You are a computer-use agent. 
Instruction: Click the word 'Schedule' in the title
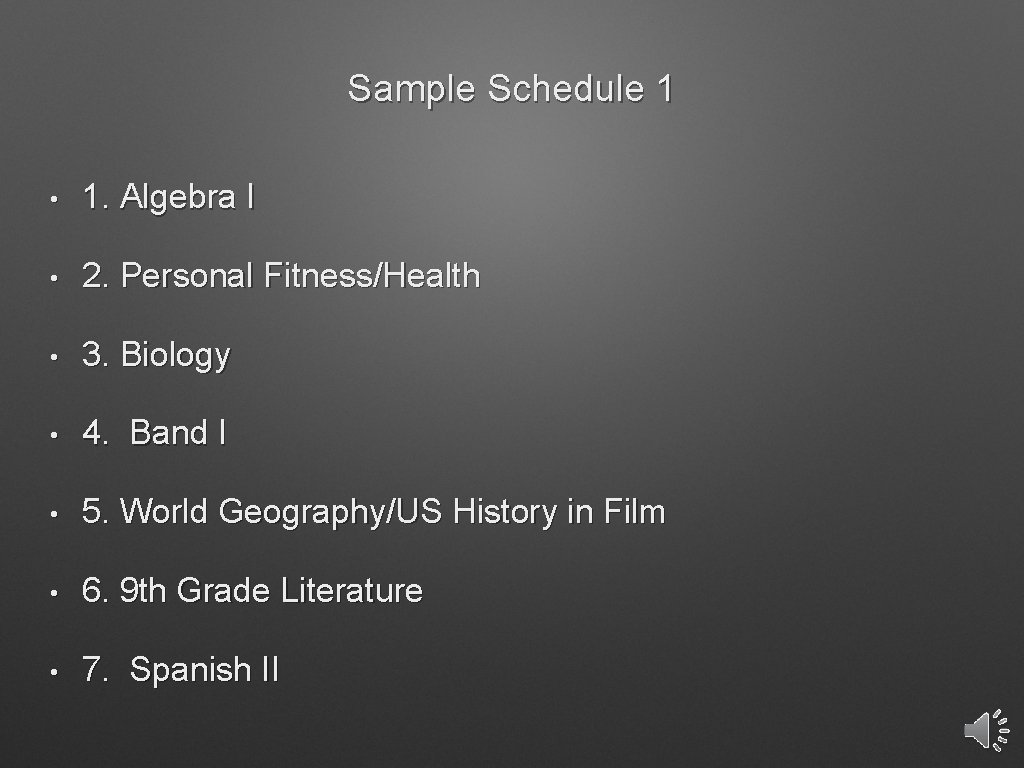[566, 89]
